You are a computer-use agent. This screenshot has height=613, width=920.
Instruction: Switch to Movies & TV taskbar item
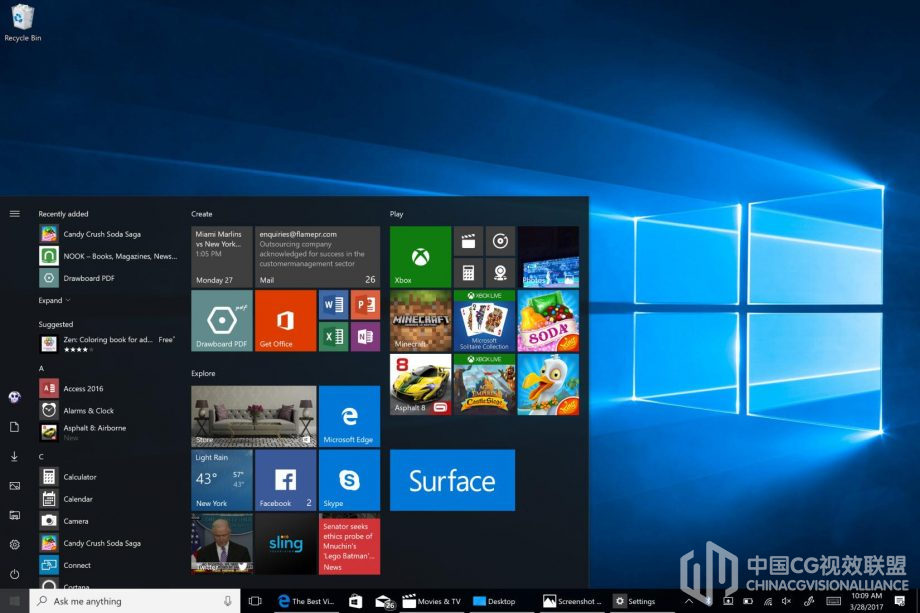point(431,601)
